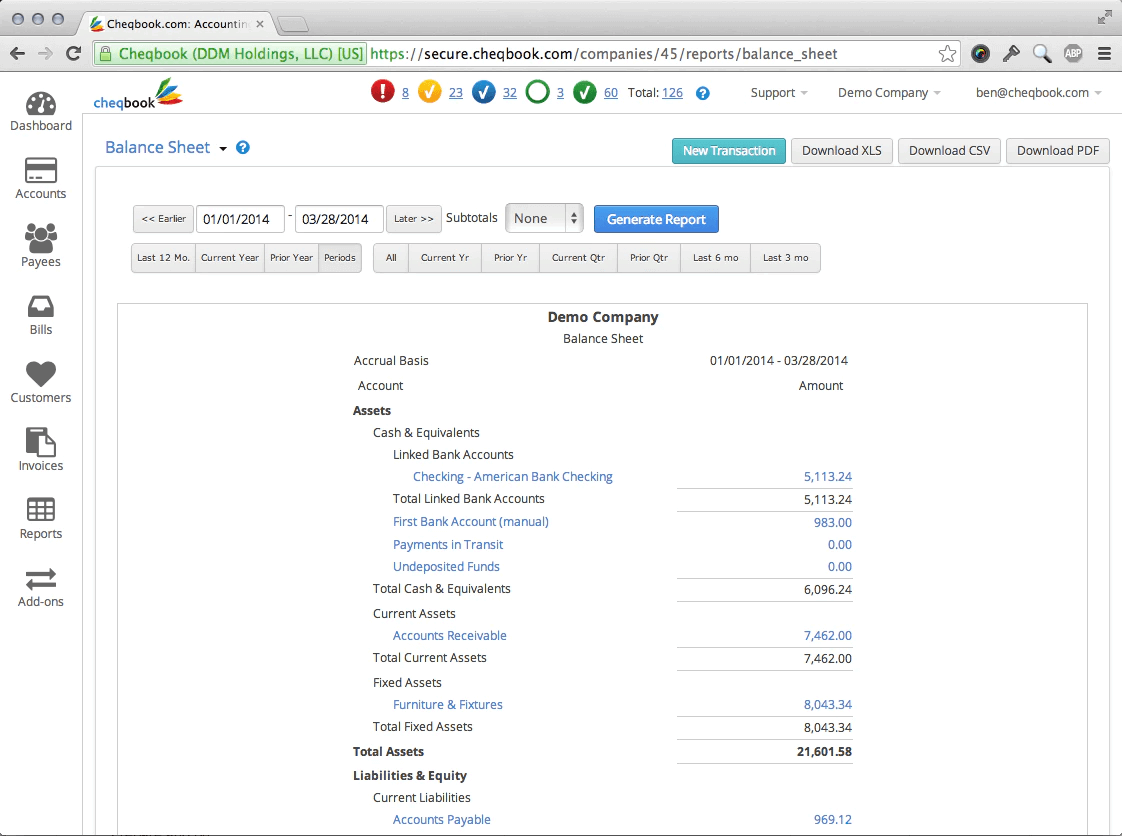The image size is (1122, 836).
Task: Open the First Bank Account (manual) link
Action: point(471,522)
